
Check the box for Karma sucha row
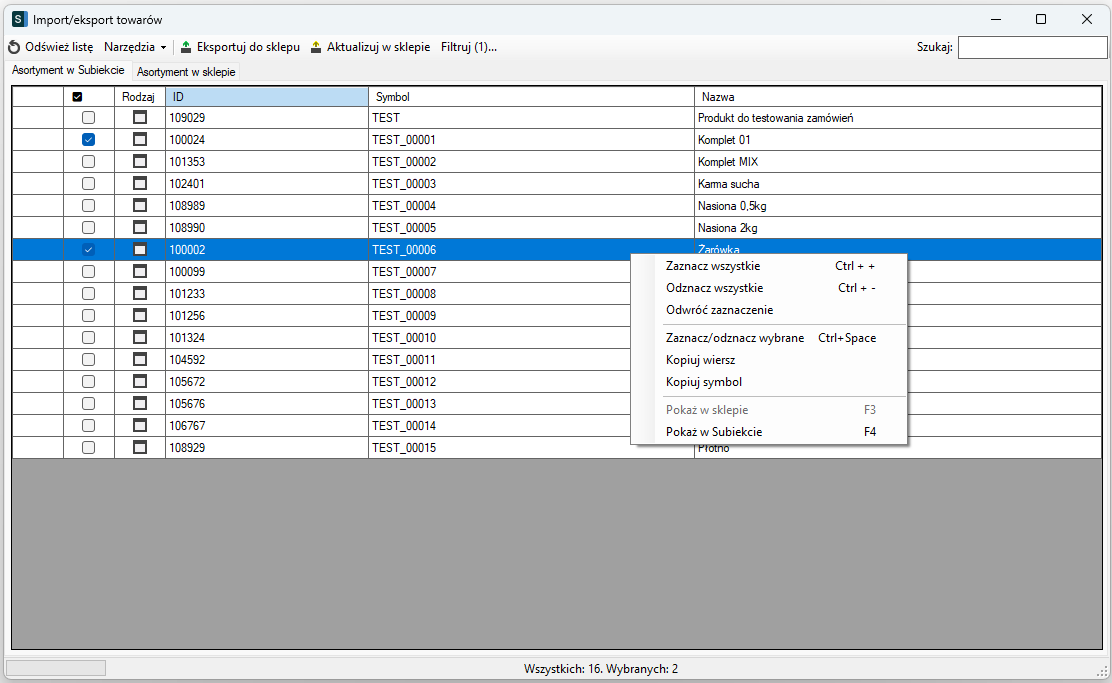[x=88, y=184]
